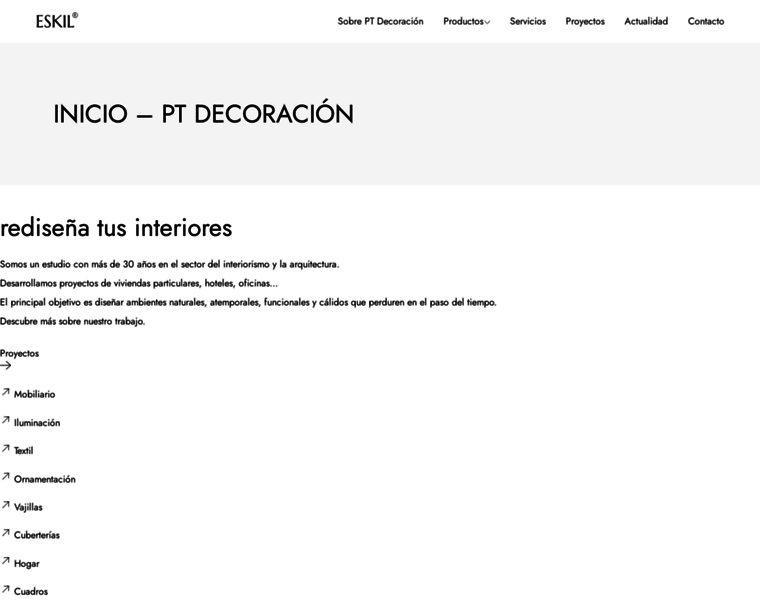The image size is (760, 600).
Task: Click the diagonal arrow icon beside Cuberterías
Action: [x=6, y=533]
